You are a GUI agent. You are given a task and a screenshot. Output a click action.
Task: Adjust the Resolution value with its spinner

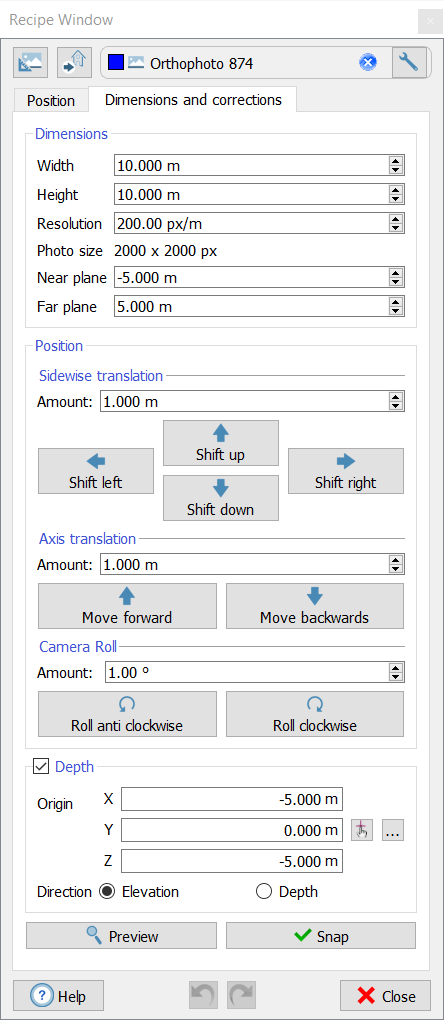point(395,224)
